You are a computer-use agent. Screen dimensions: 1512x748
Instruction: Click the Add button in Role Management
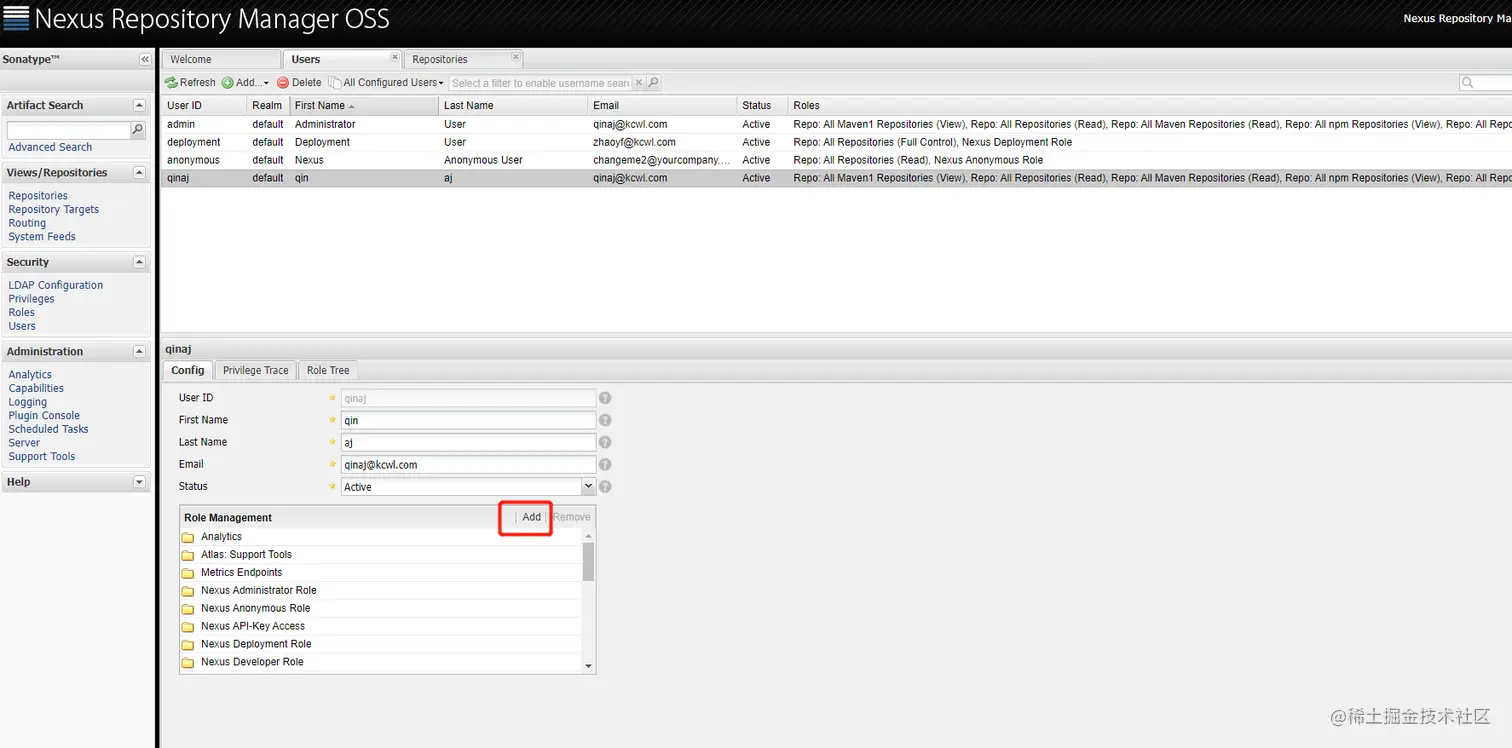click(x=531, y=517)
